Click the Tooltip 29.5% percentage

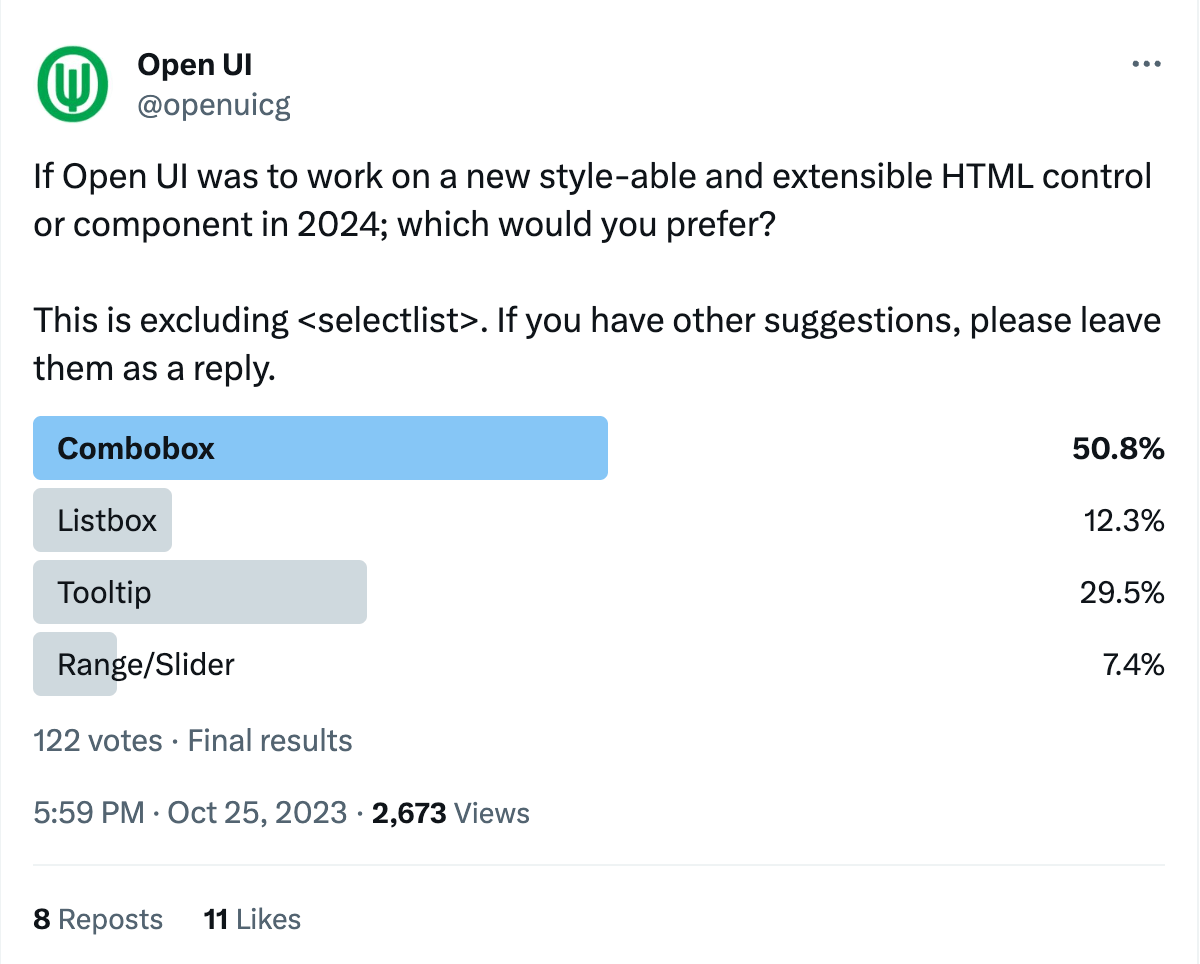tap(1122, 592)
